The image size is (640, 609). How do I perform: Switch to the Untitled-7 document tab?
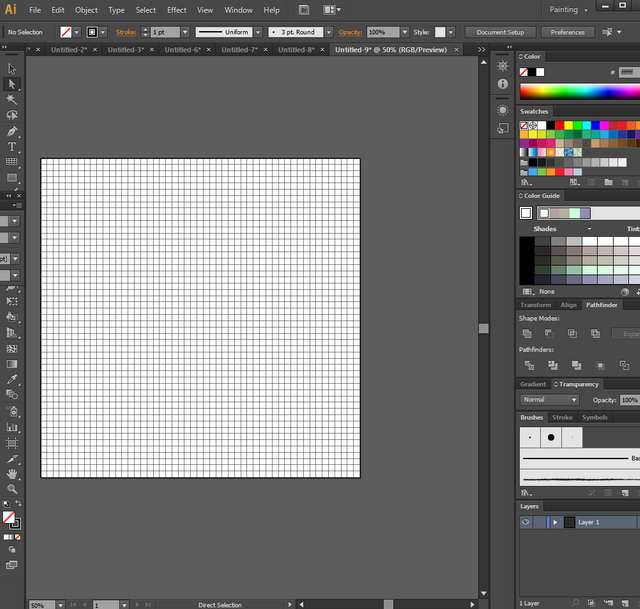[x=240, y=49]
